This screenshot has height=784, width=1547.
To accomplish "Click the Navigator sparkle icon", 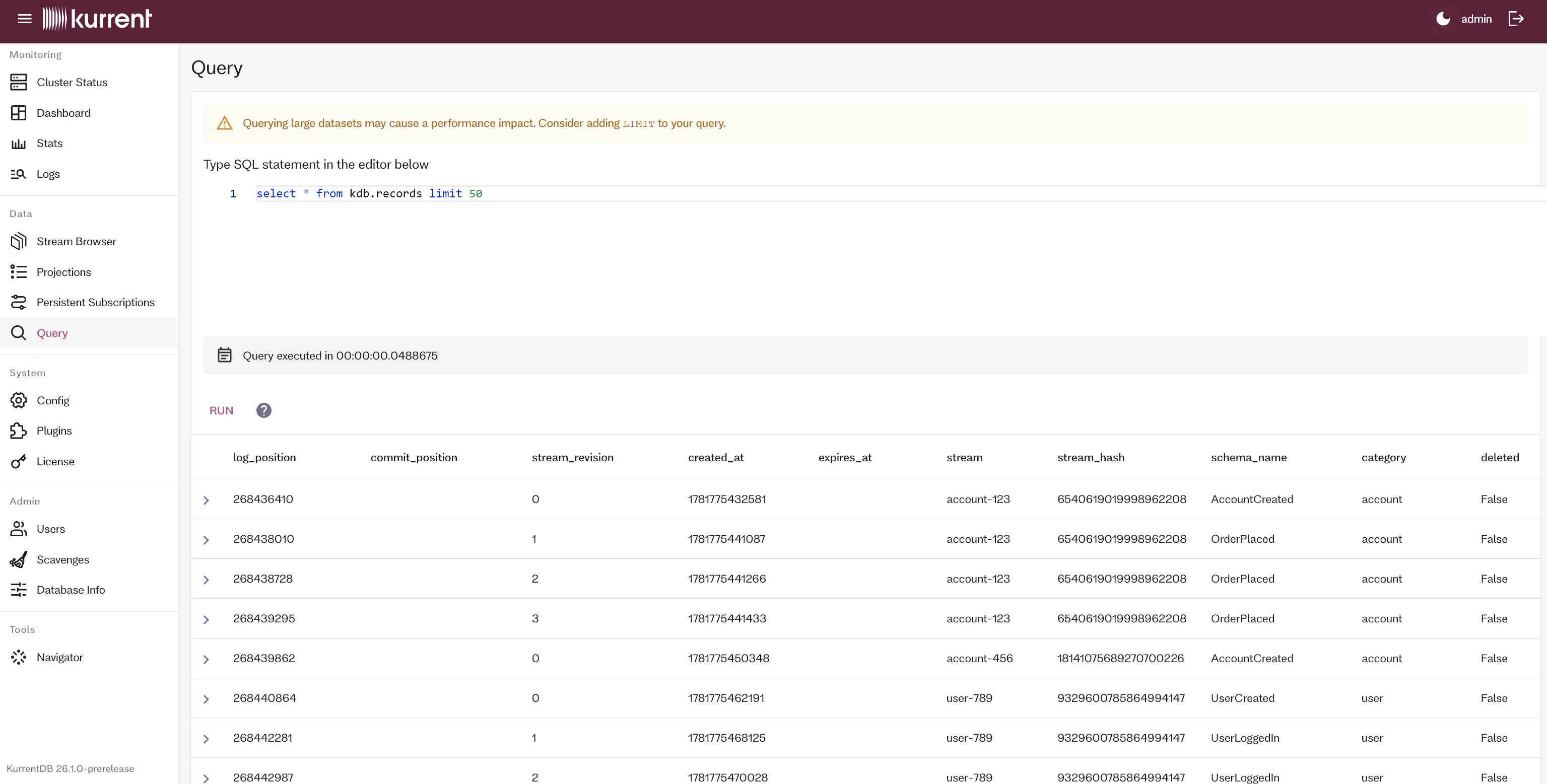I will [x=19, y=657].
